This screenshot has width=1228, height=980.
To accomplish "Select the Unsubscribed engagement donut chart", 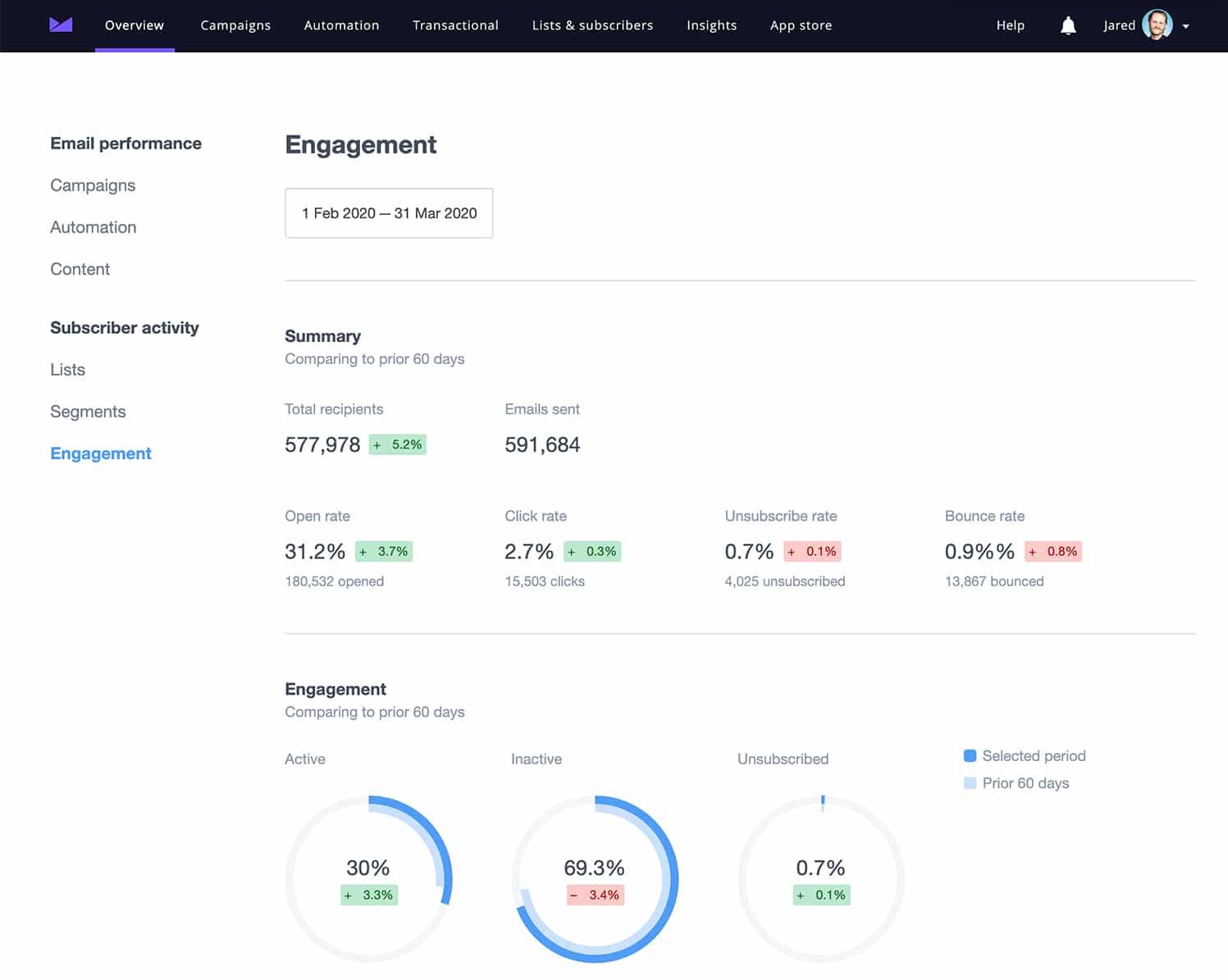I will click(820, 879).
